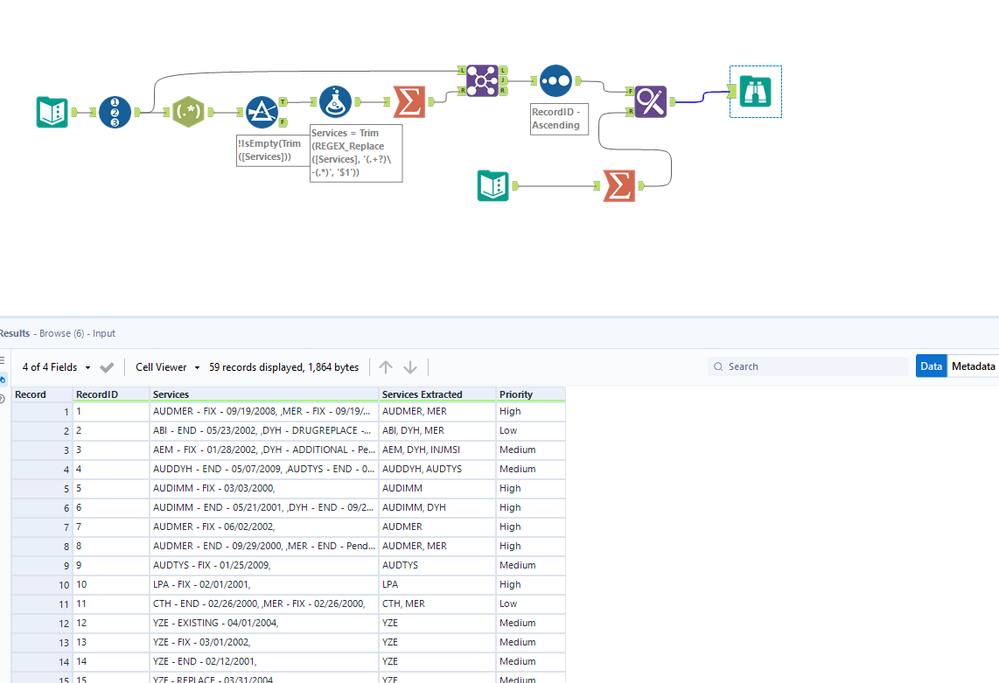
Task: Switch to the Metadata view
Action: point(973,366)
